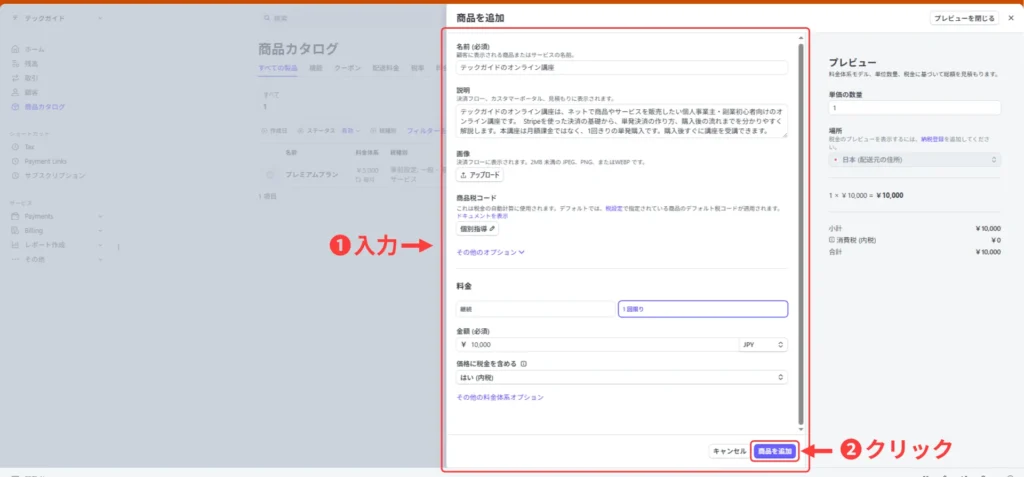Image resolution: width=1024 pixels, height=477 pixels.
Task: Open the ドキュメントを表示 link
Action: (482, 216)
